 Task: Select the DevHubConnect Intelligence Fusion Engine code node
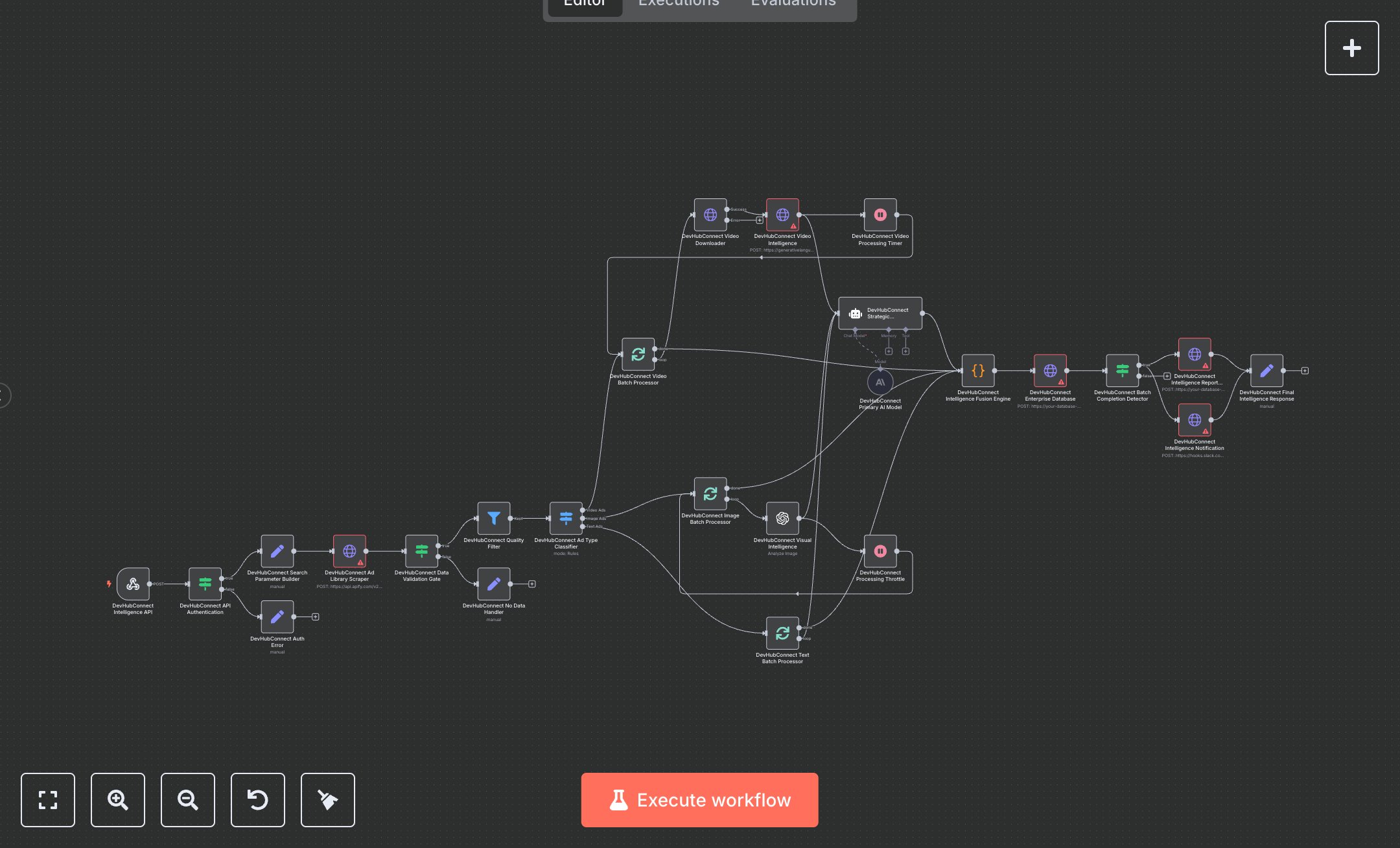977,371
